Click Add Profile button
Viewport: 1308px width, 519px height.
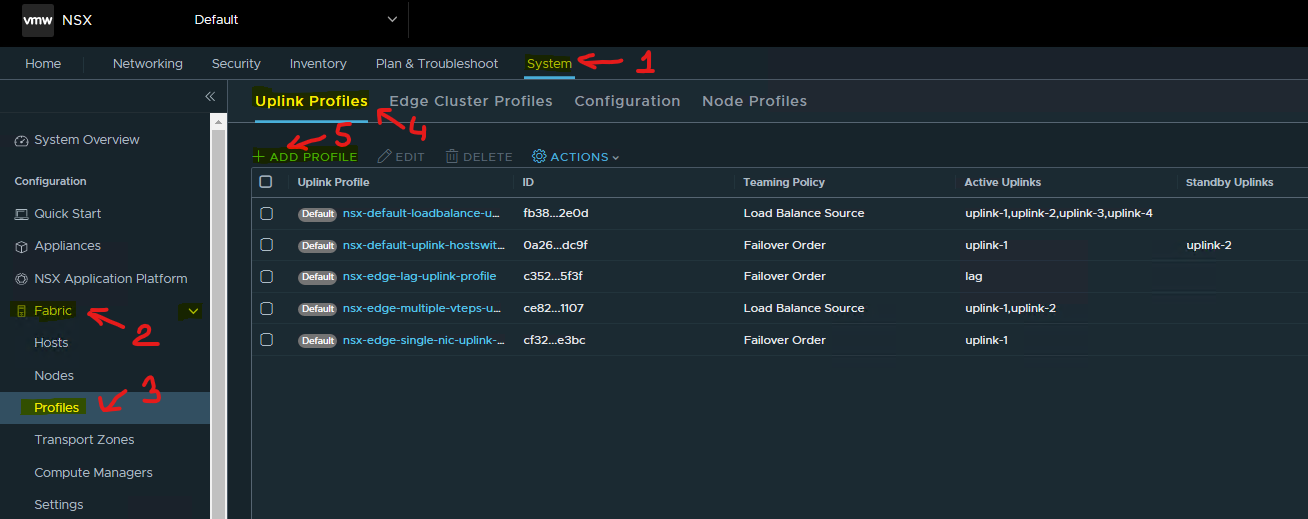pyautogui.click(x=305, y=157)
